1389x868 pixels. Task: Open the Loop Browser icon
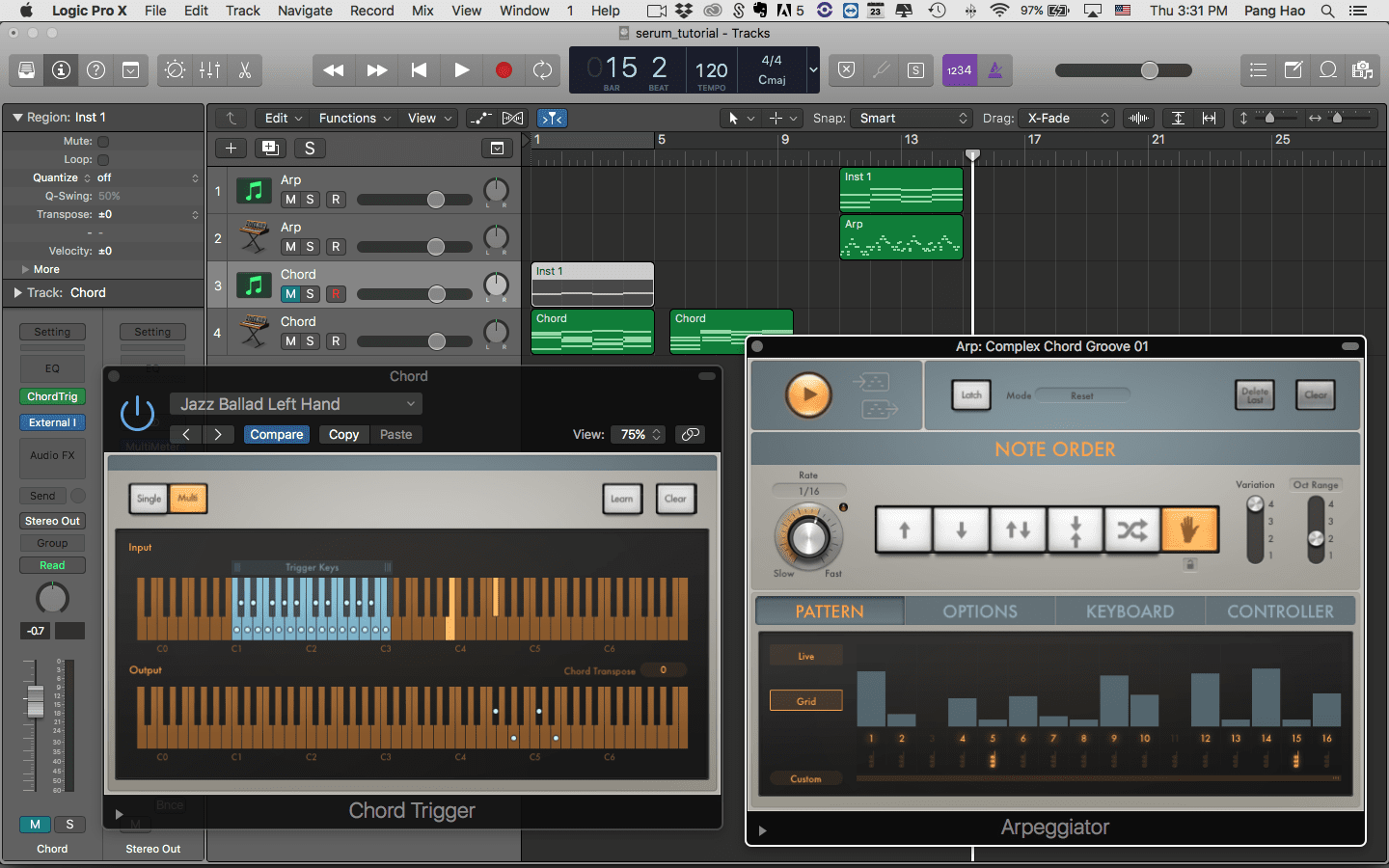pos(1328,70)
